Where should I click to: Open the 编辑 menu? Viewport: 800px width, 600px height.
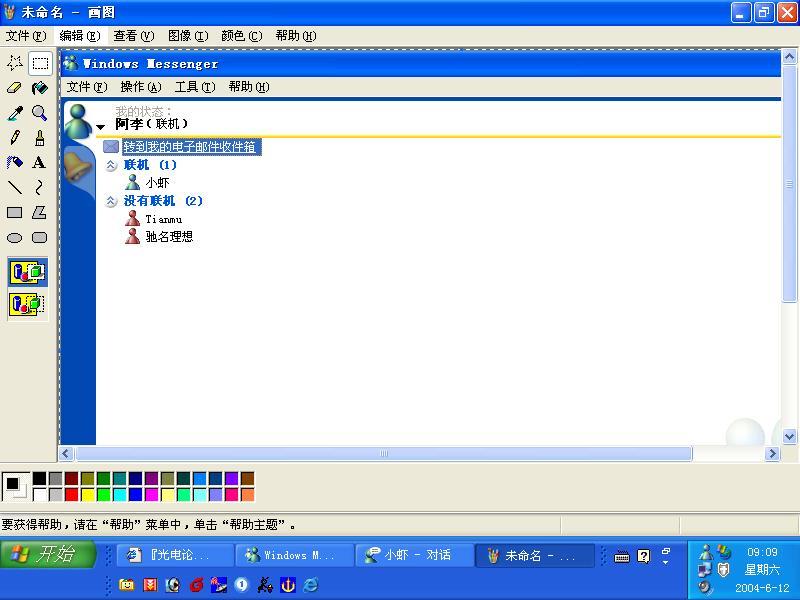coord(80,36)
